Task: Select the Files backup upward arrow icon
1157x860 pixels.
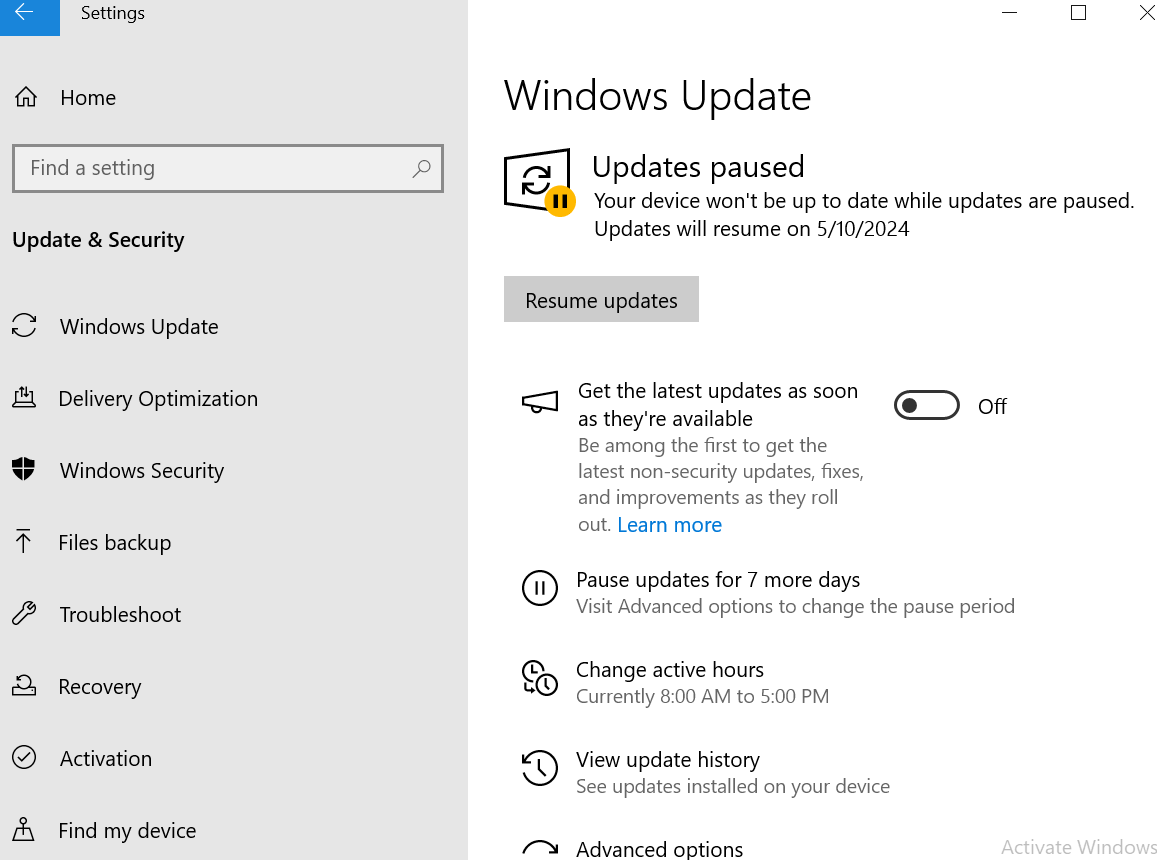Action: tap(24, 542)
